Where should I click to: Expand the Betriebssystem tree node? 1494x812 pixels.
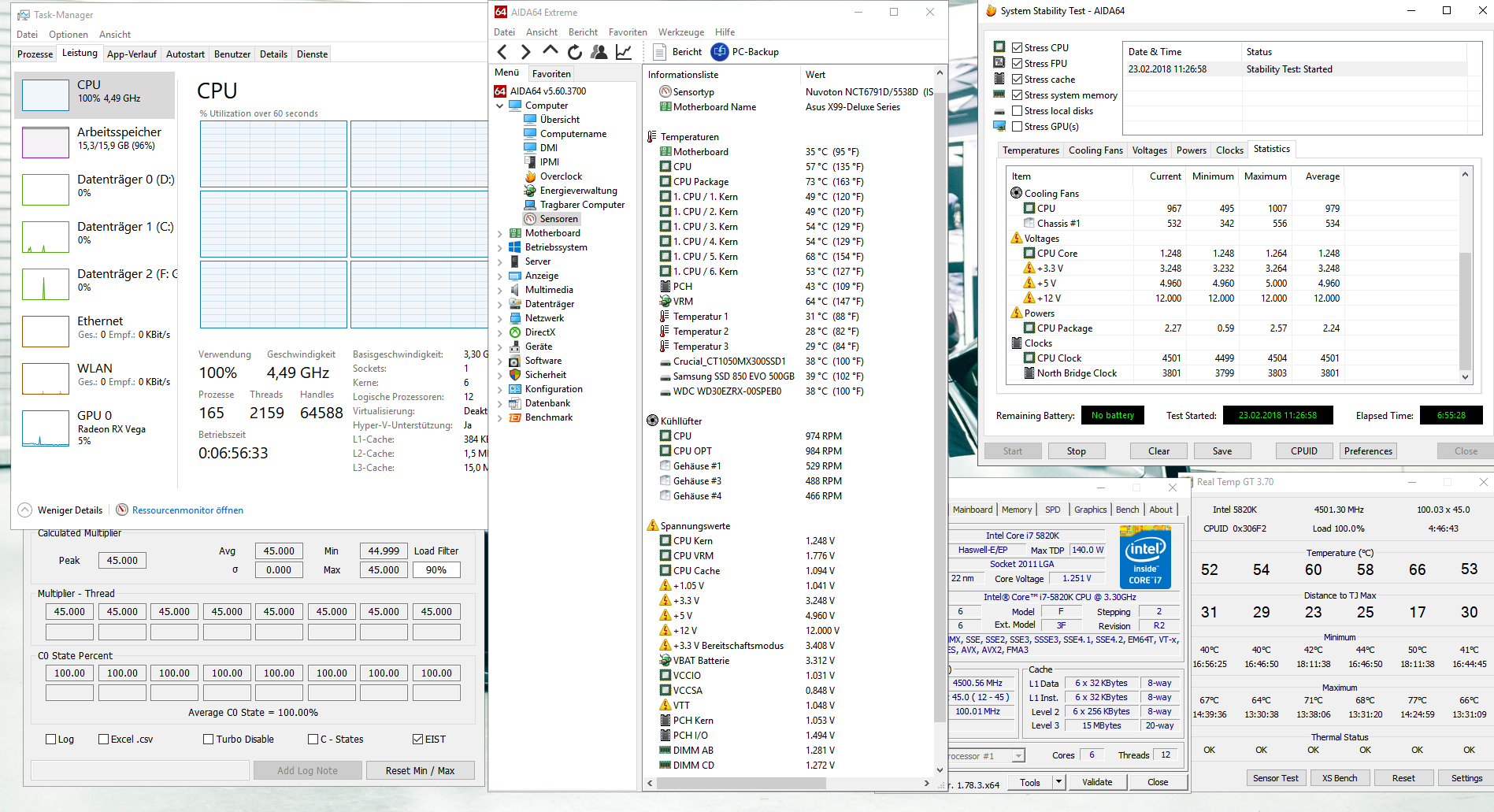(x=499, y=247)
